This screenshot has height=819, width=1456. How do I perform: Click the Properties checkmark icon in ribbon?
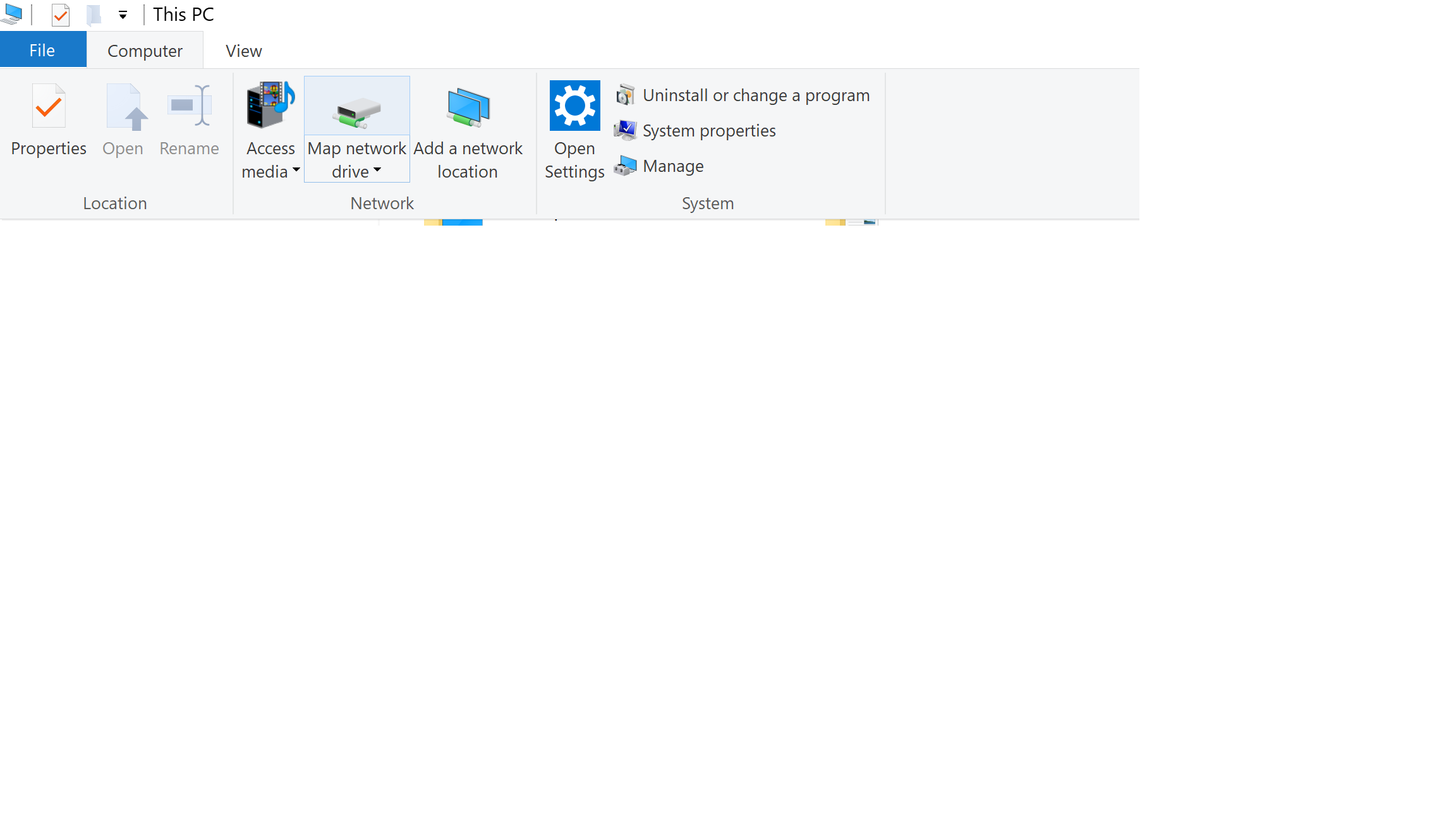point(49,107)
